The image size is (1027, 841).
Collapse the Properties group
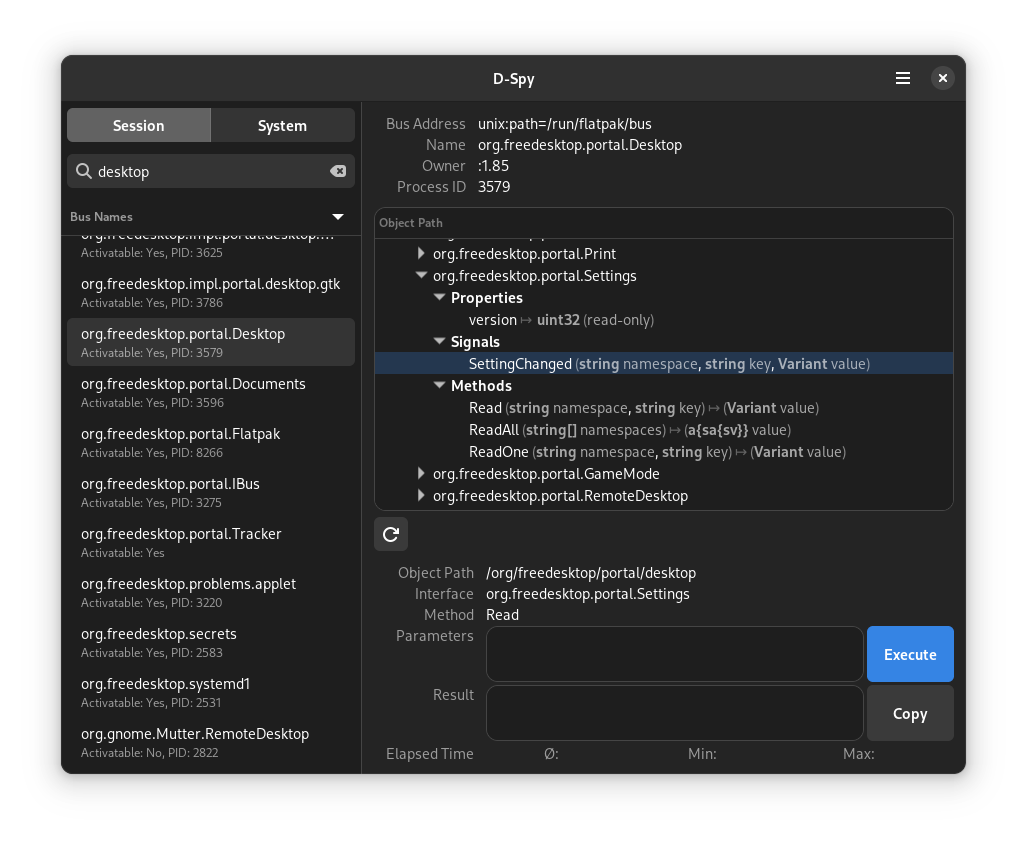(x=439, y=297)
